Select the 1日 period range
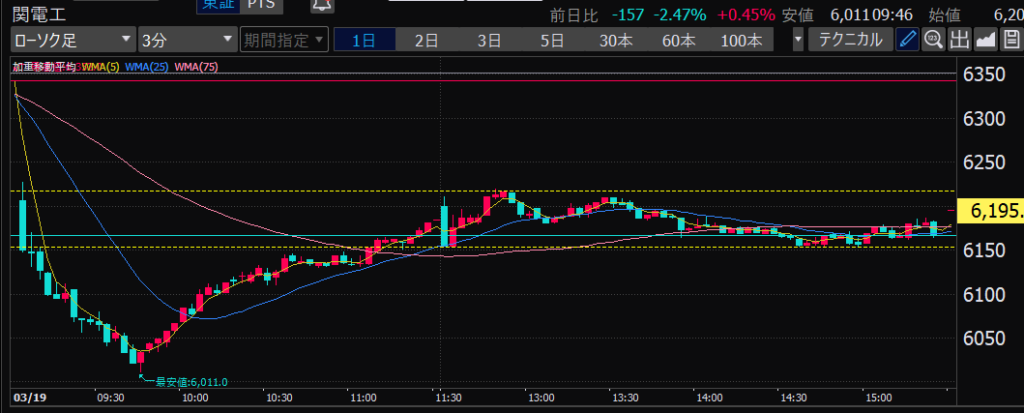 [x=364, y=40]
